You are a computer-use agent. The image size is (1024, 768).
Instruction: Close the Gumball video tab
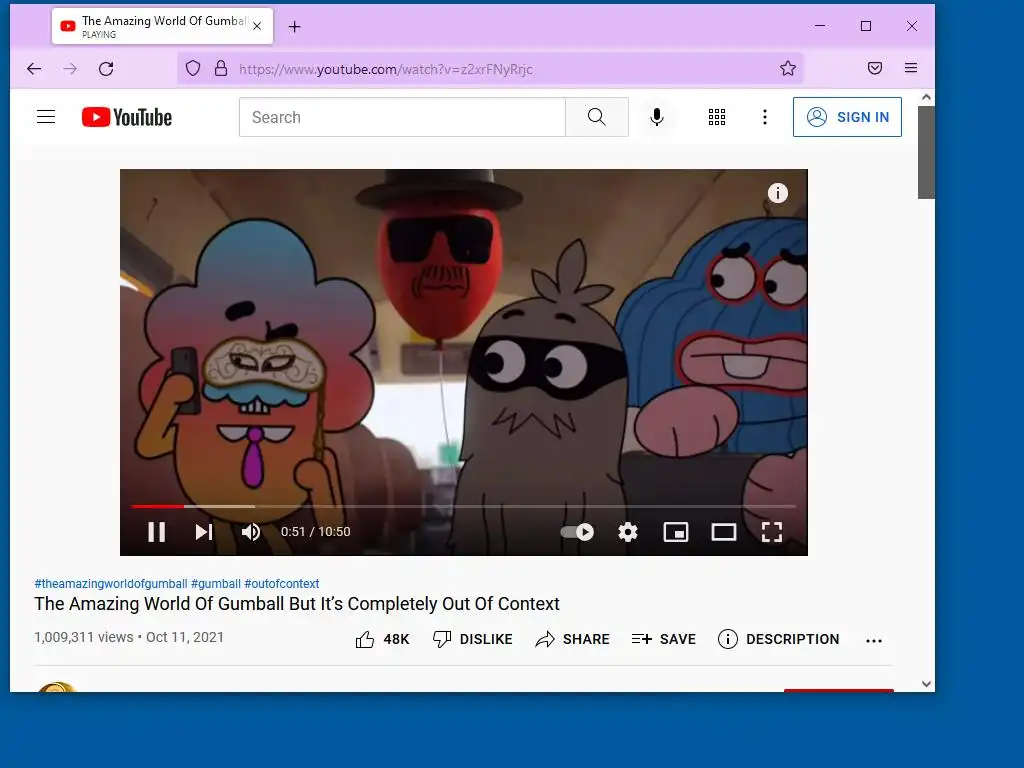click(x=257, y=26)
